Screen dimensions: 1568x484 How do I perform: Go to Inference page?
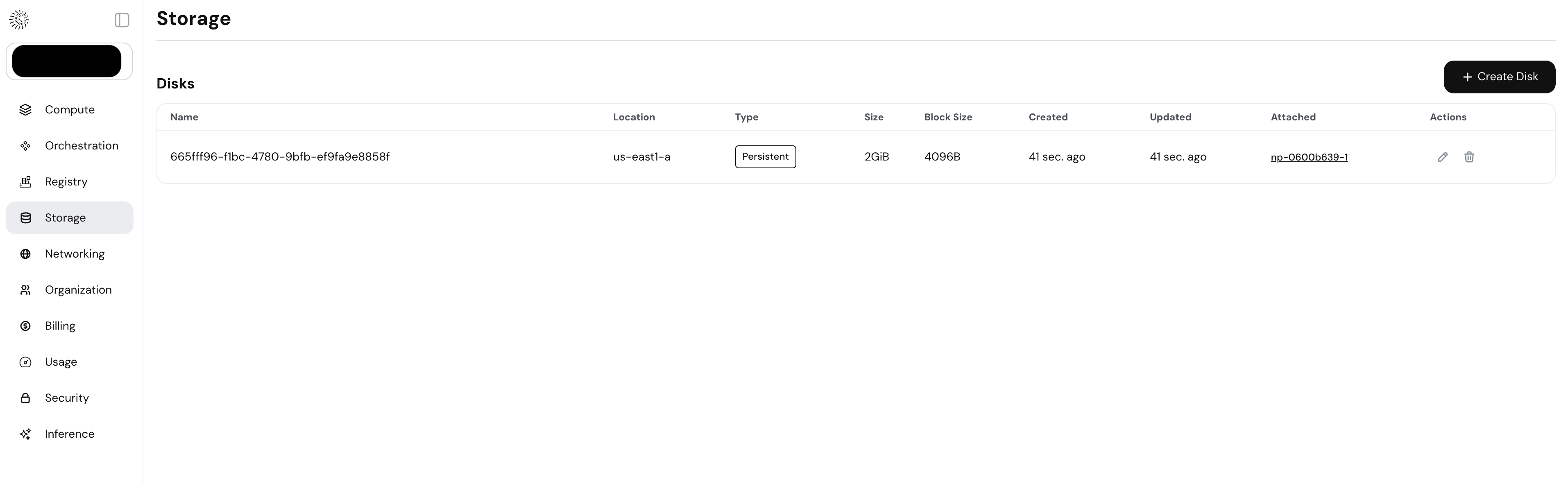coord(69,434)
